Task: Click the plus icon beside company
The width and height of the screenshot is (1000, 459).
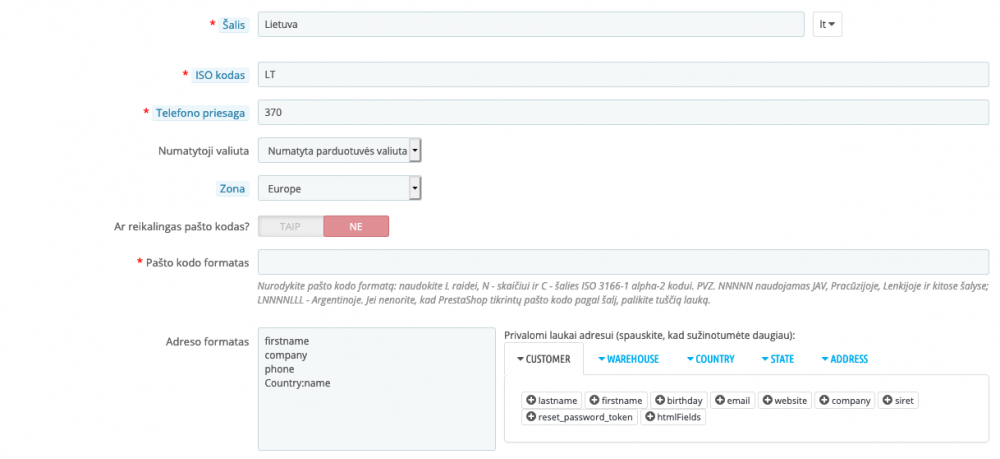Action: [x=824, y=400]
